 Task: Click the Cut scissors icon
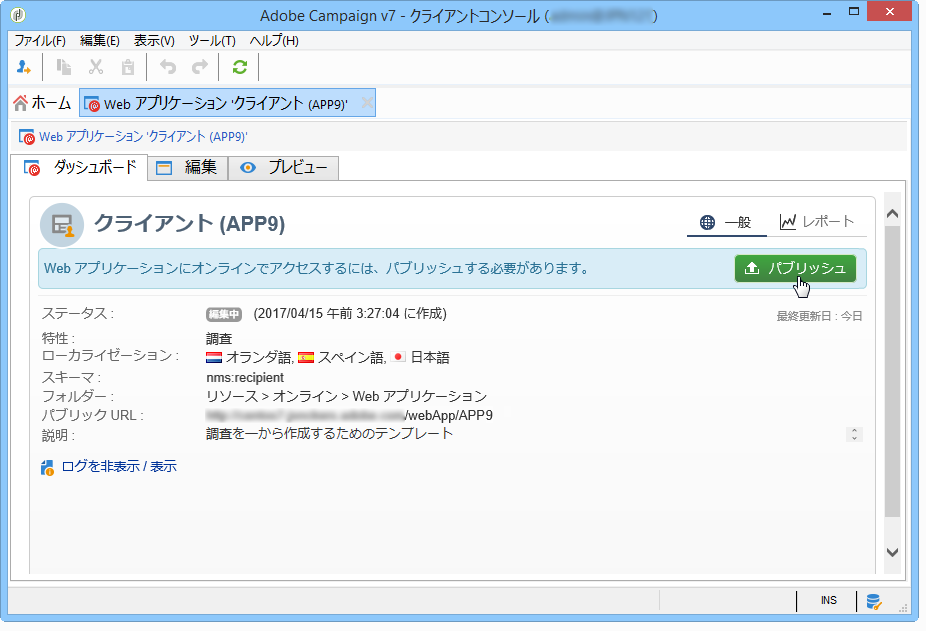(x=96, y=67)
